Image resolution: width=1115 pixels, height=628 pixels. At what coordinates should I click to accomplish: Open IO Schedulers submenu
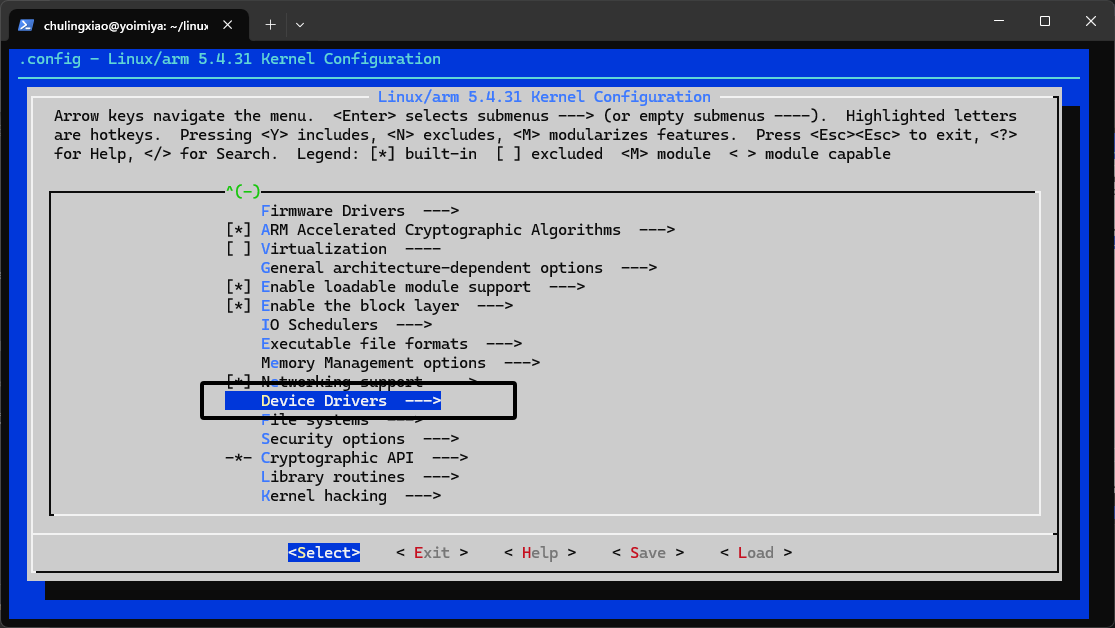[x=346, y=325]
